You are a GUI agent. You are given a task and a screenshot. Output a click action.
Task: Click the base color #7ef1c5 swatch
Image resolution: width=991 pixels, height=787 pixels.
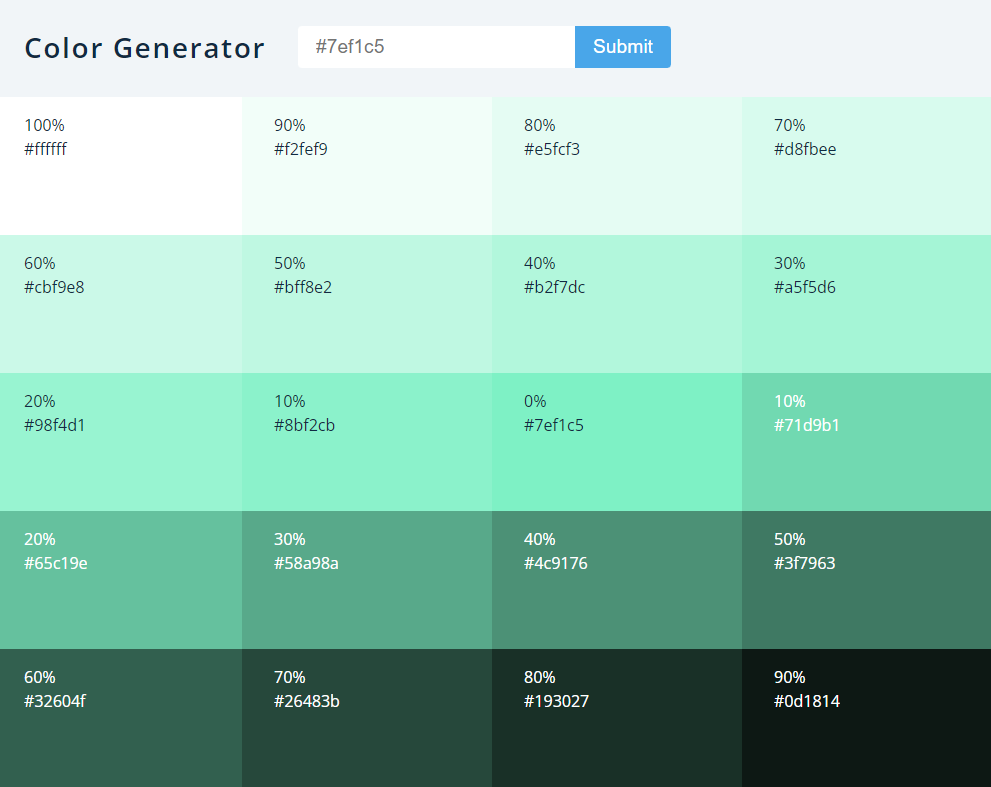(x=617, y=441)
